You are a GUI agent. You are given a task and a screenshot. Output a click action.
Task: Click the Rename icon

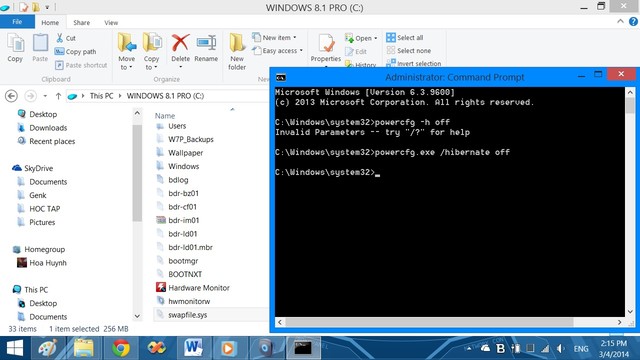[x=206, y=43]
